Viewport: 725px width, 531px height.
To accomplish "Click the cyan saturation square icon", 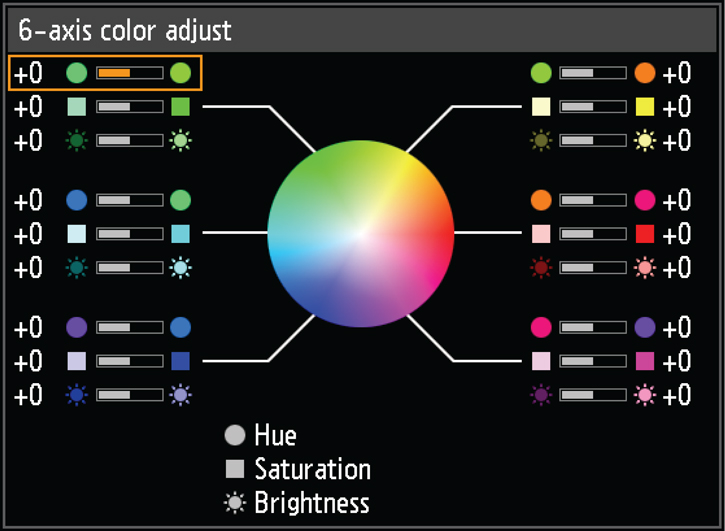I will [x=180, y=234].
